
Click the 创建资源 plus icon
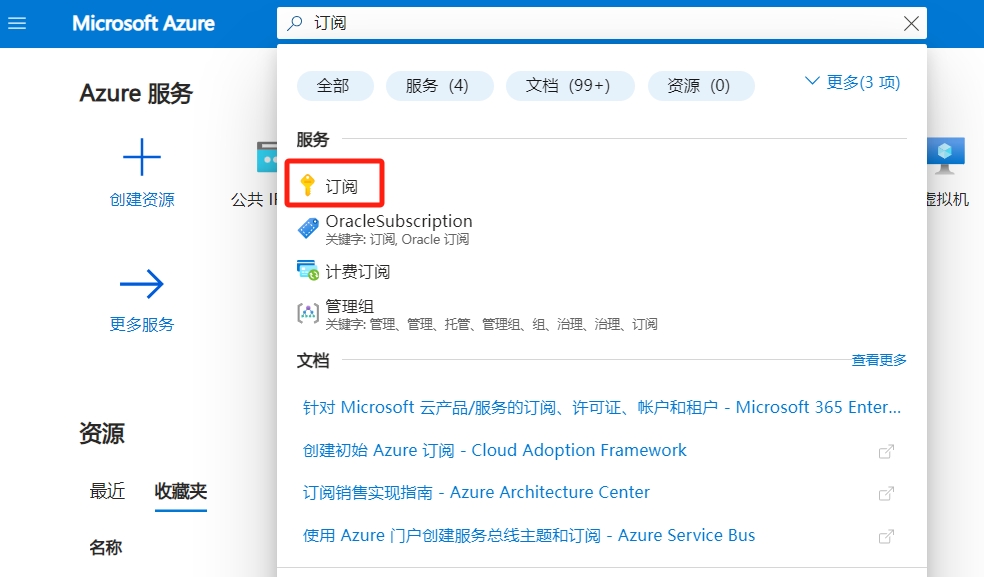click(x=141, y=157)
